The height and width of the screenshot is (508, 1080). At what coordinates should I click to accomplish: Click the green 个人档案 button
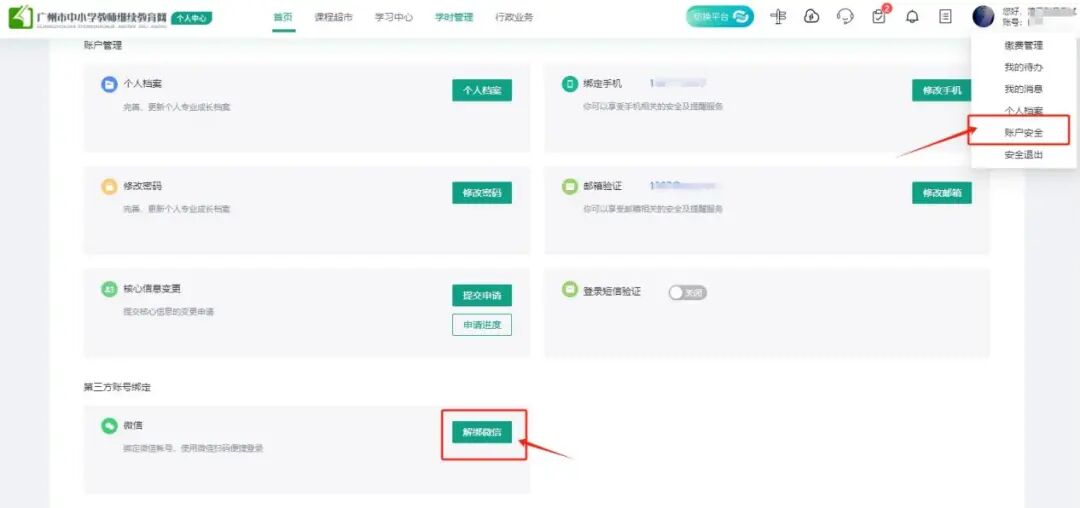point(482,90)
